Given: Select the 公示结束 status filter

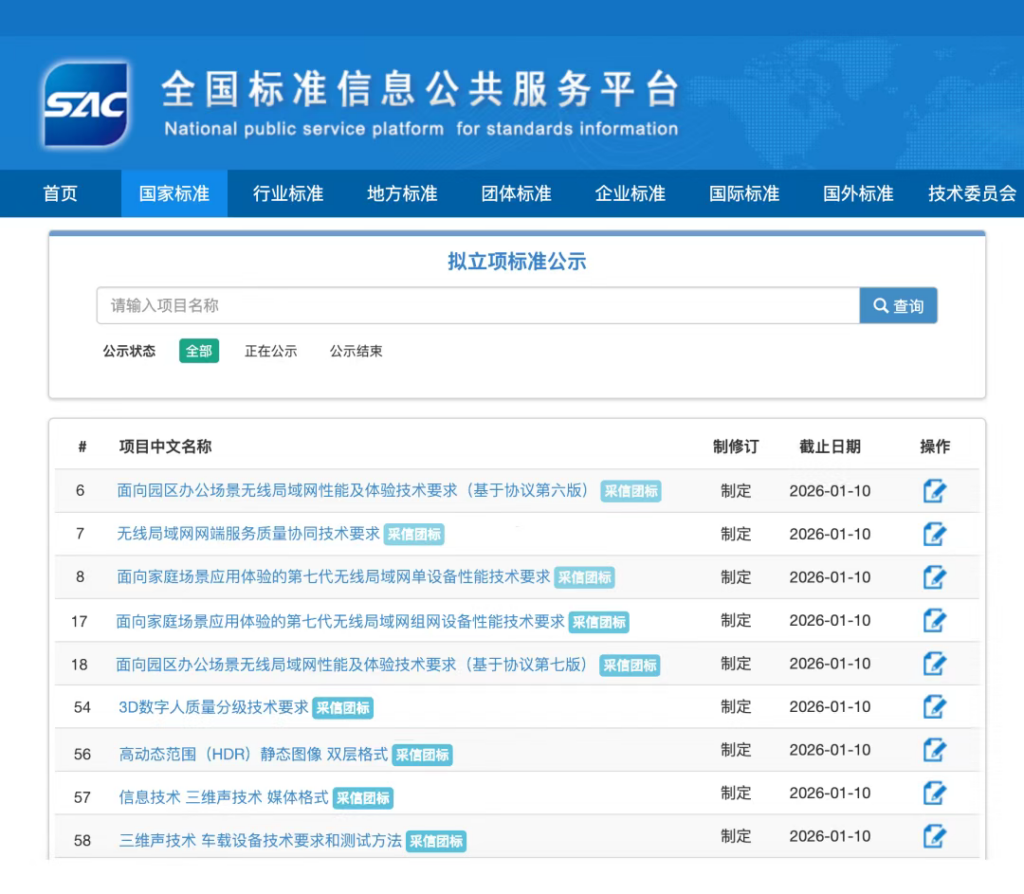Looking at the screenshot, I should 356,351.
